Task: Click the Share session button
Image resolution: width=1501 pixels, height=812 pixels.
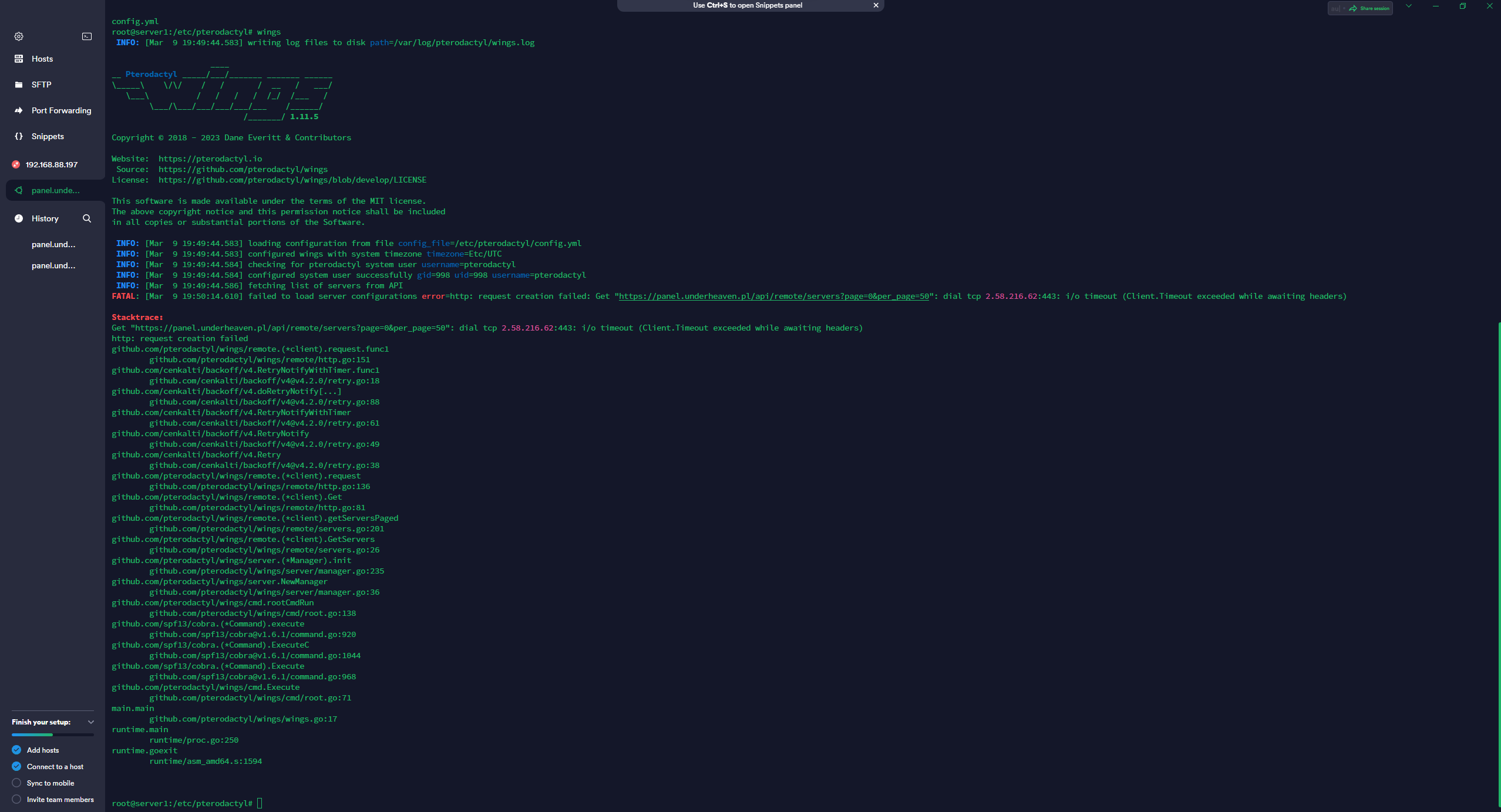Action: [1369, 8]
